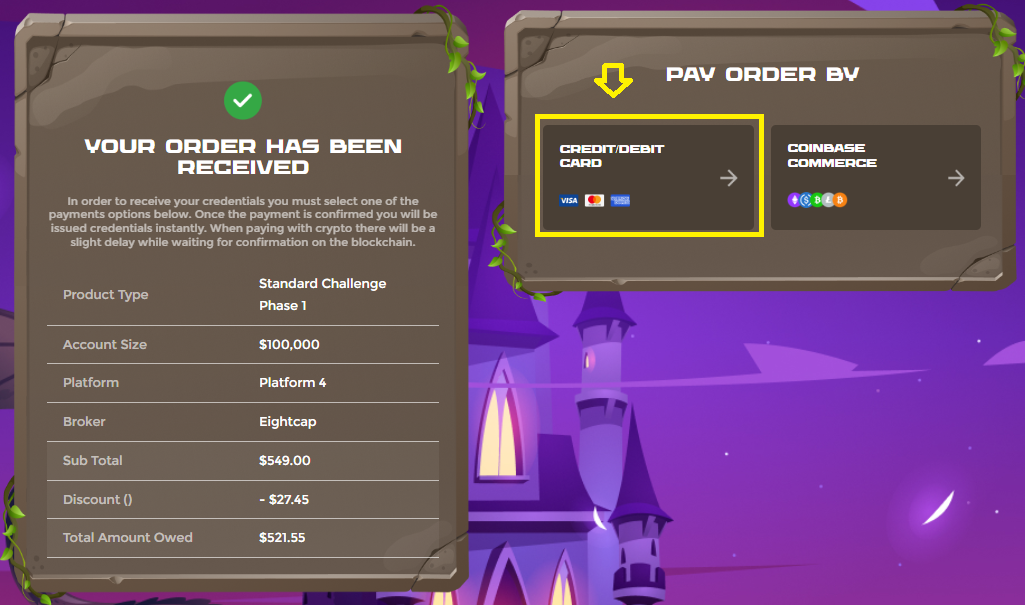Choose Credit/Debit Card payment option
The image size is (1025, 605).
pyautogui.click(x=648, y=176)
